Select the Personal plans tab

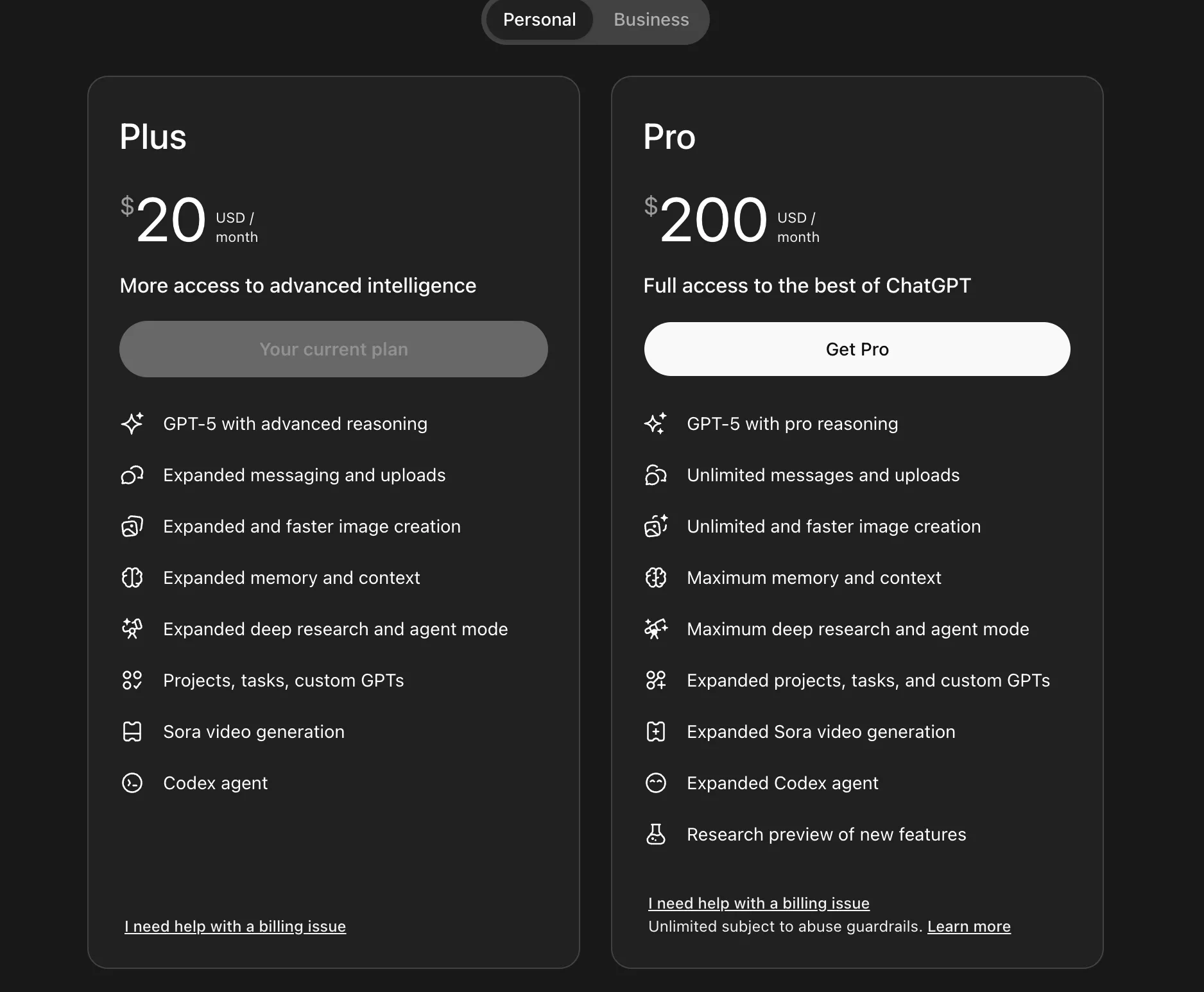539,20
